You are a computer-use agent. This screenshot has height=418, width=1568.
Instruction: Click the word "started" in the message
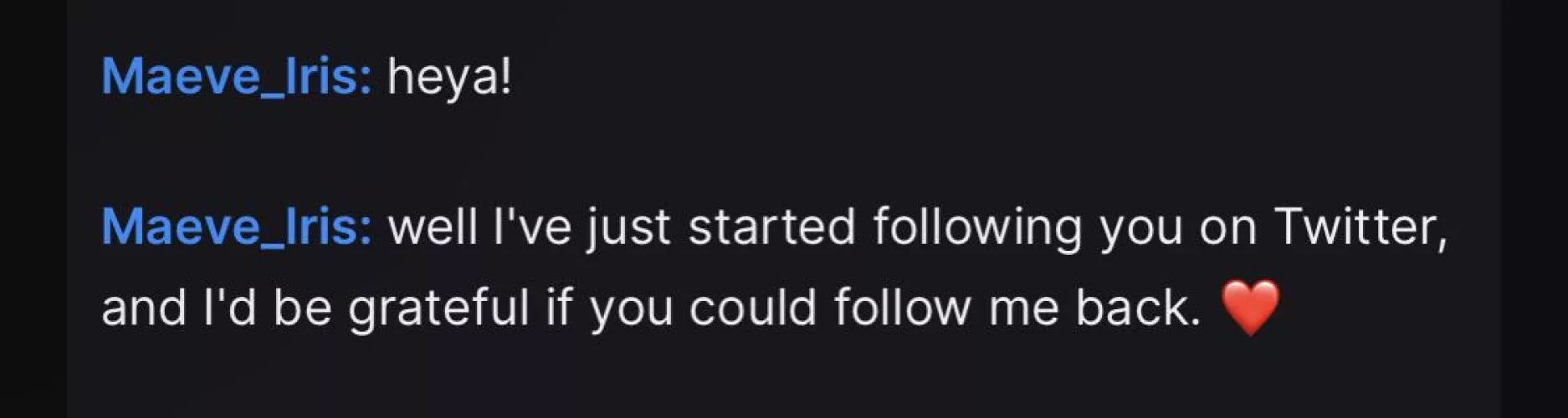[771, 227]
